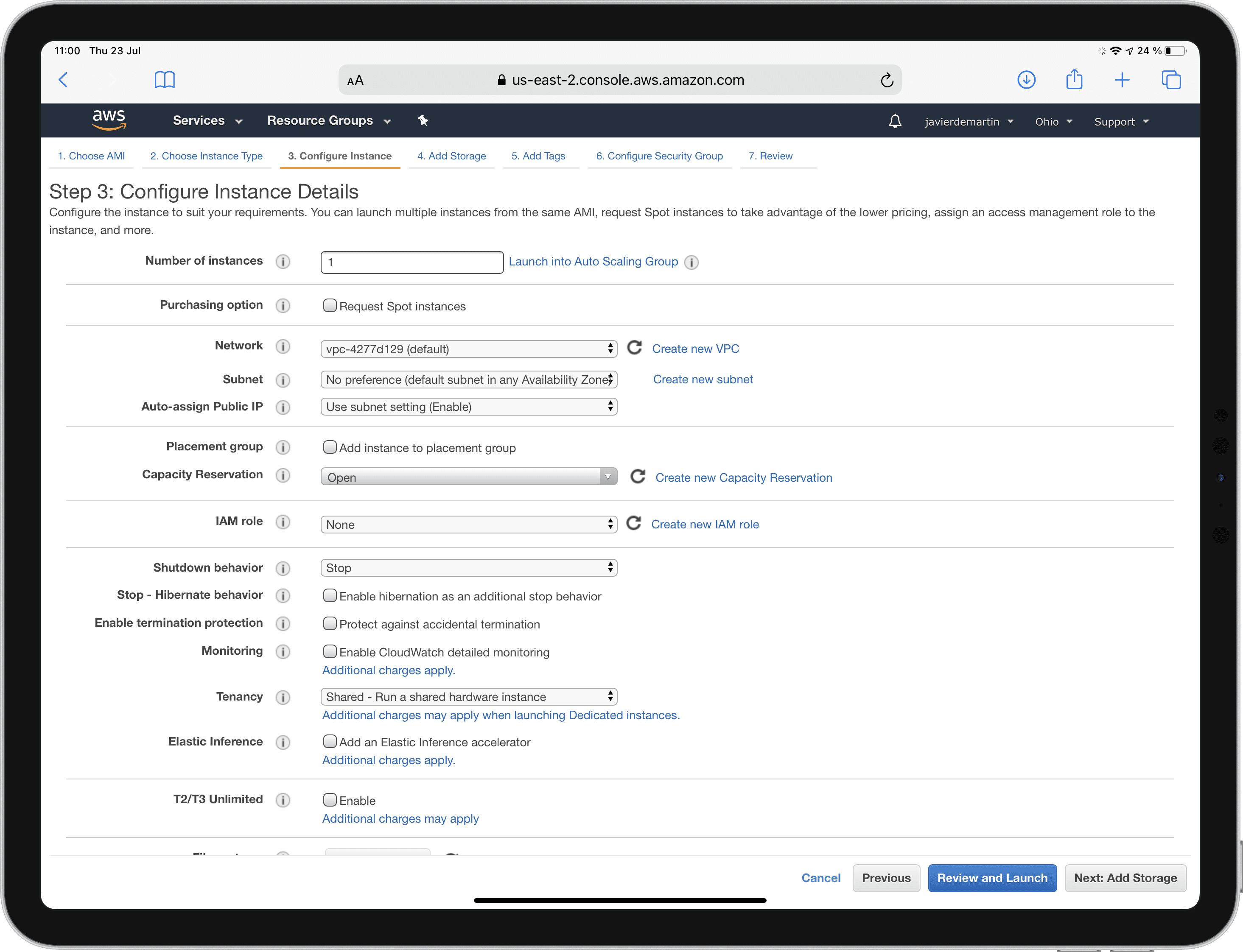Screen dimensions: 1243x952
Task: Check Protect against accidental termination
Action: (329, 623)
